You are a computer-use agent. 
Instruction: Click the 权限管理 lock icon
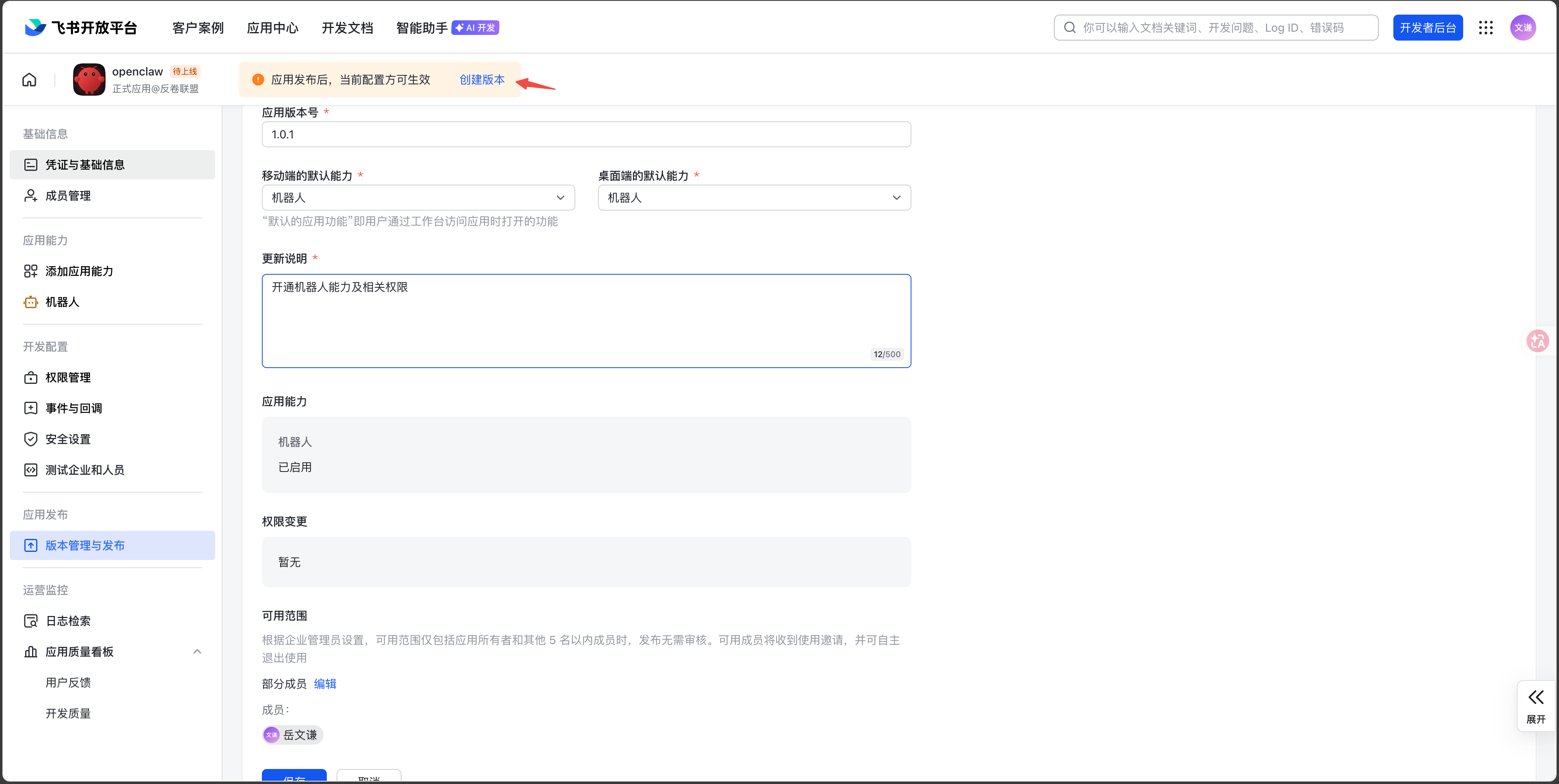click(30, 377)
